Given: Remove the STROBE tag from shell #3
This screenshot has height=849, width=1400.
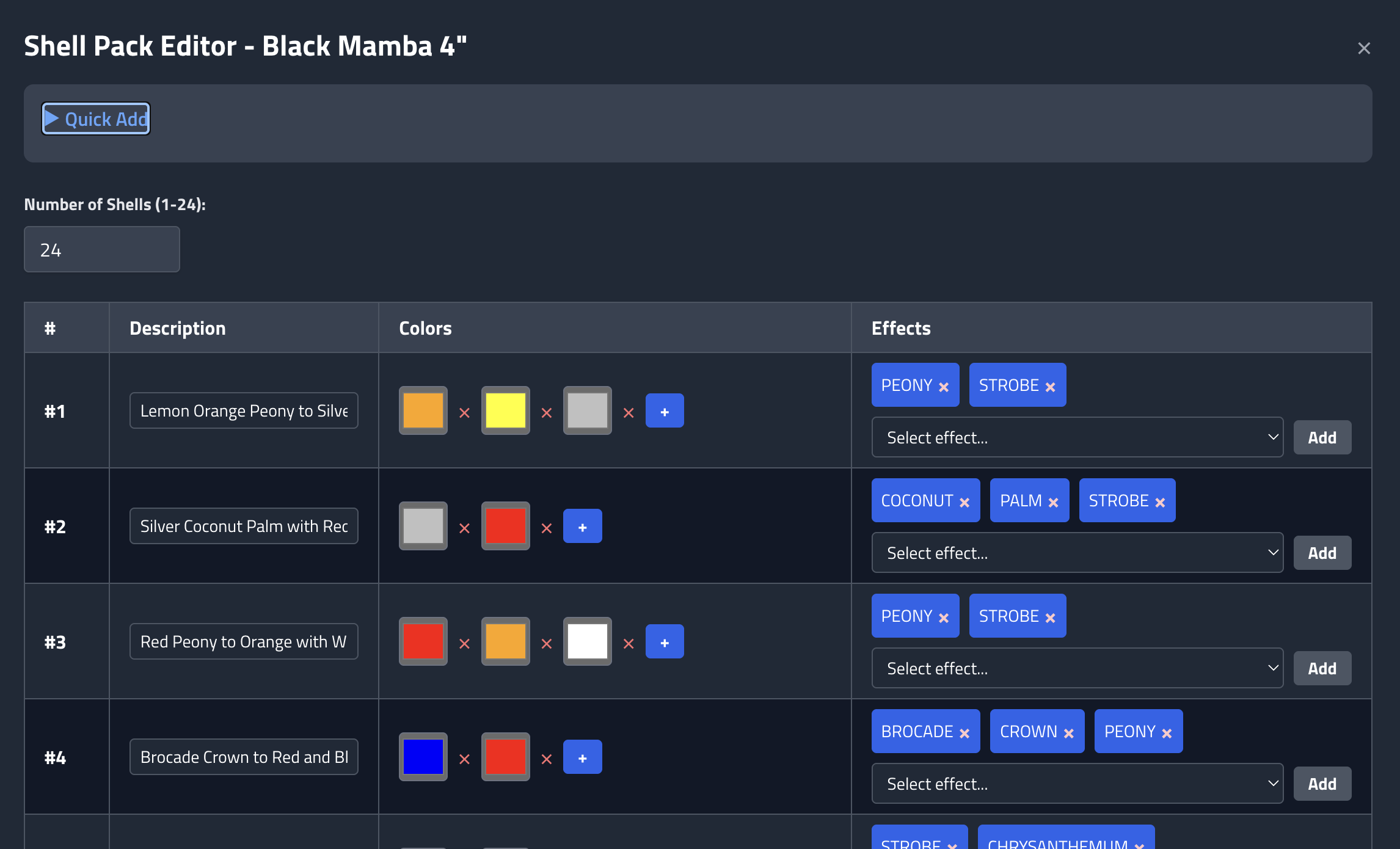Looking at the screenshot, I should [1051, 618].
